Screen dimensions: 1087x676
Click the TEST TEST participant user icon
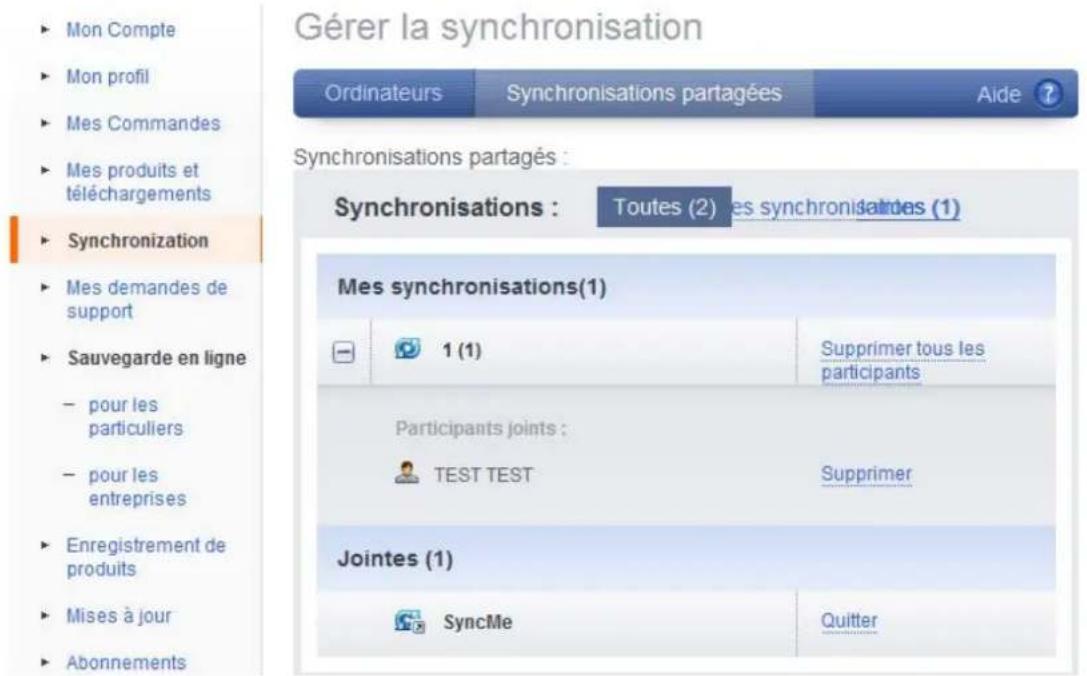coord(406,473)
